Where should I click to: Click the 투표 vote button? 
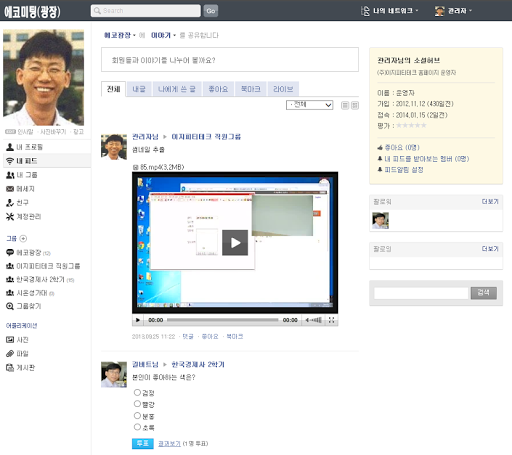[x=143, y=443]
